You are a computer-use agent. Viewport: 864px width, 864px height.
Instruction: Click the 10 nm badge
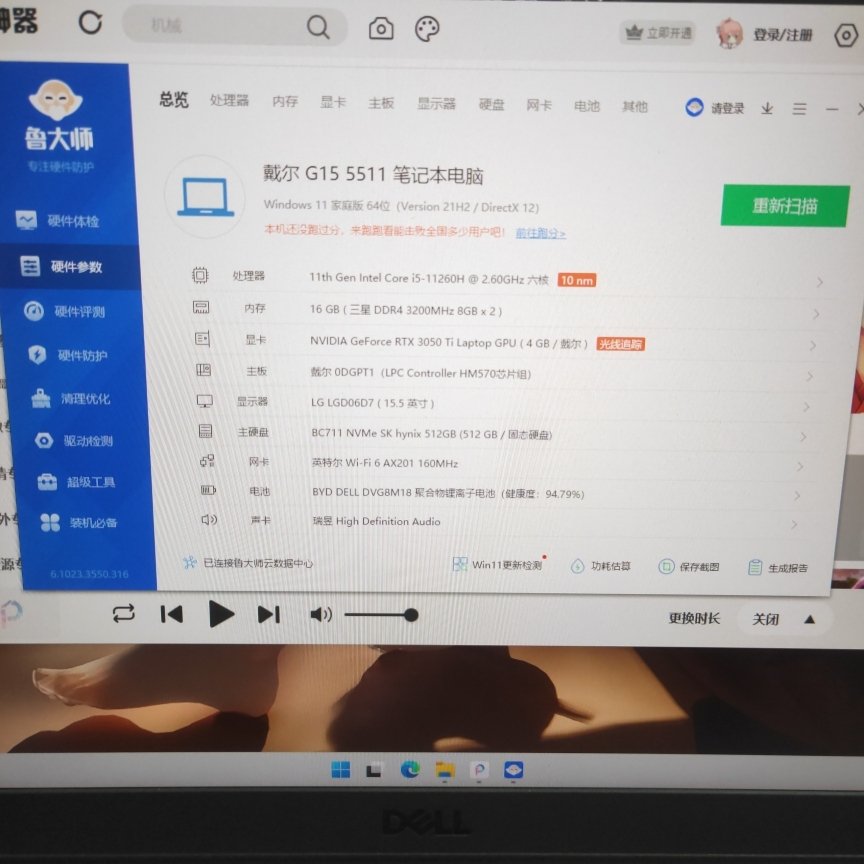[576, 280]
